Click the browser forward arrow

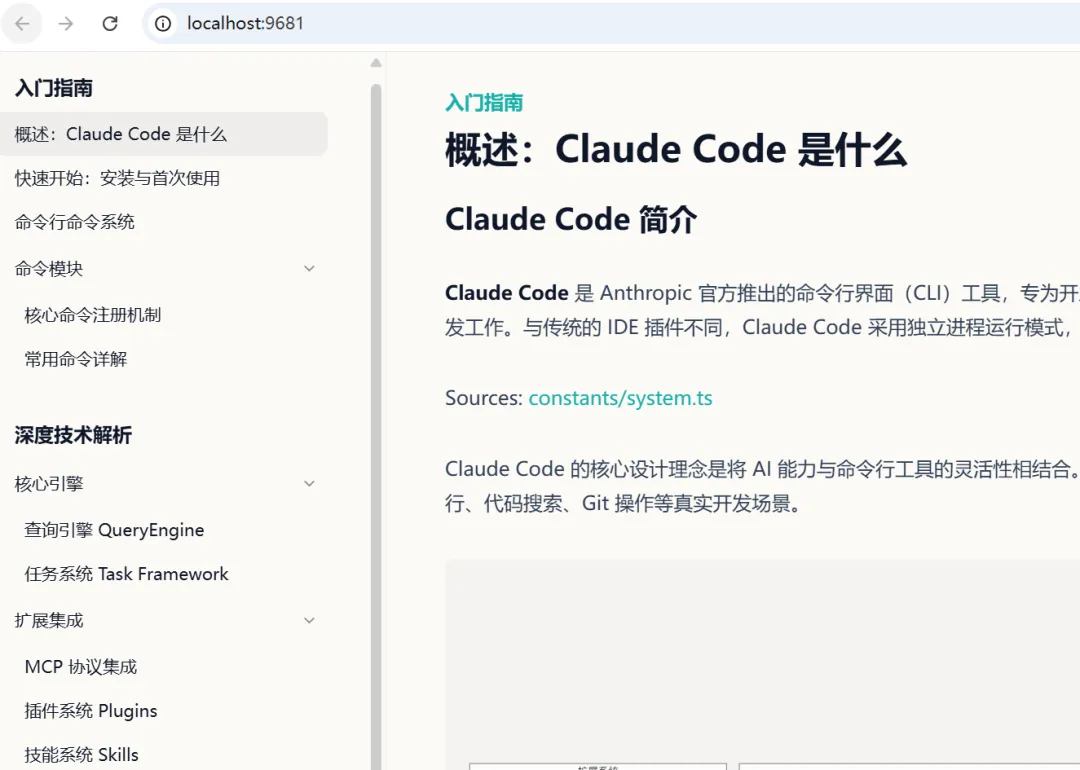(x=65, y=23)
